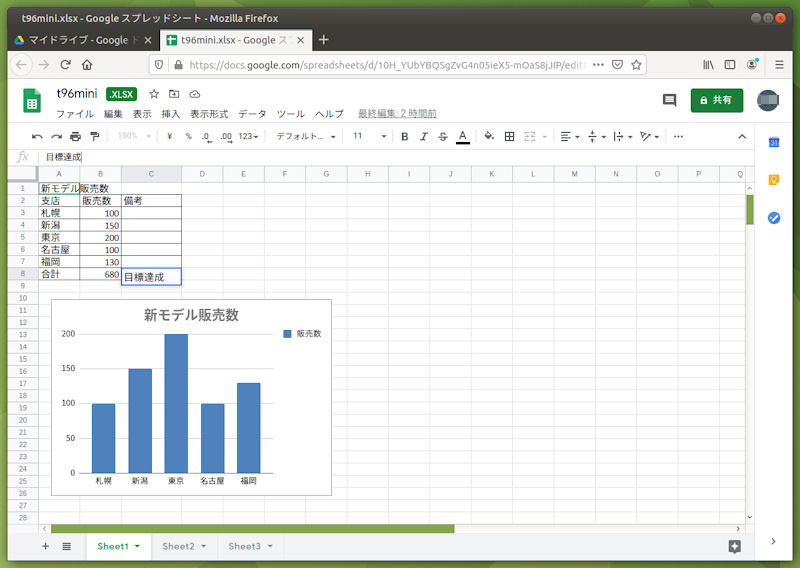Viewport: 800px width, 568px height.
Task: Open Calendar in side panel
Action: 773,142
